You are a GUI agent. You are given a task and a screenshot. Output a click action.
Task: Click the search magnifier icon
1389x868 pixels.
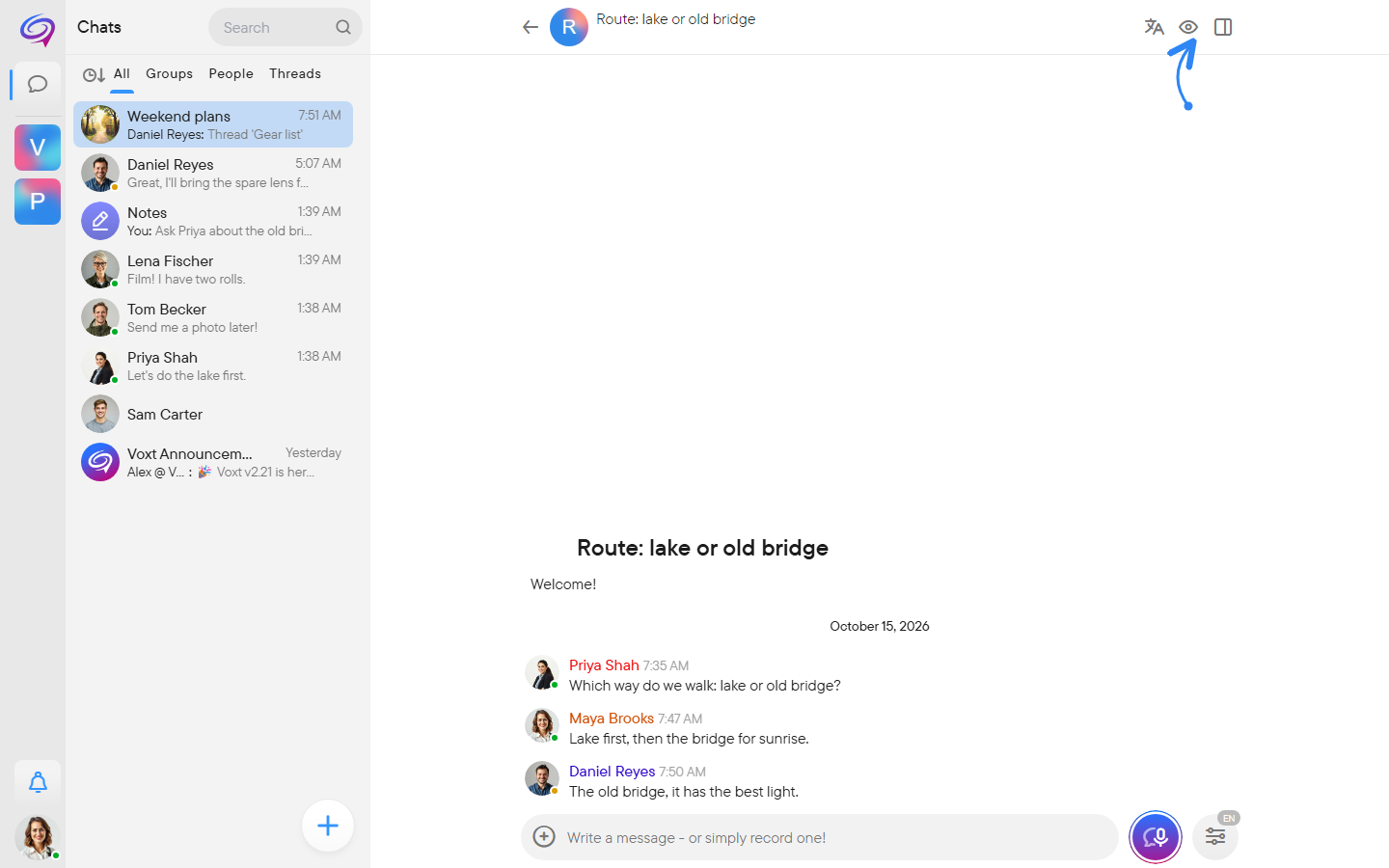click(x=343, y=27)
